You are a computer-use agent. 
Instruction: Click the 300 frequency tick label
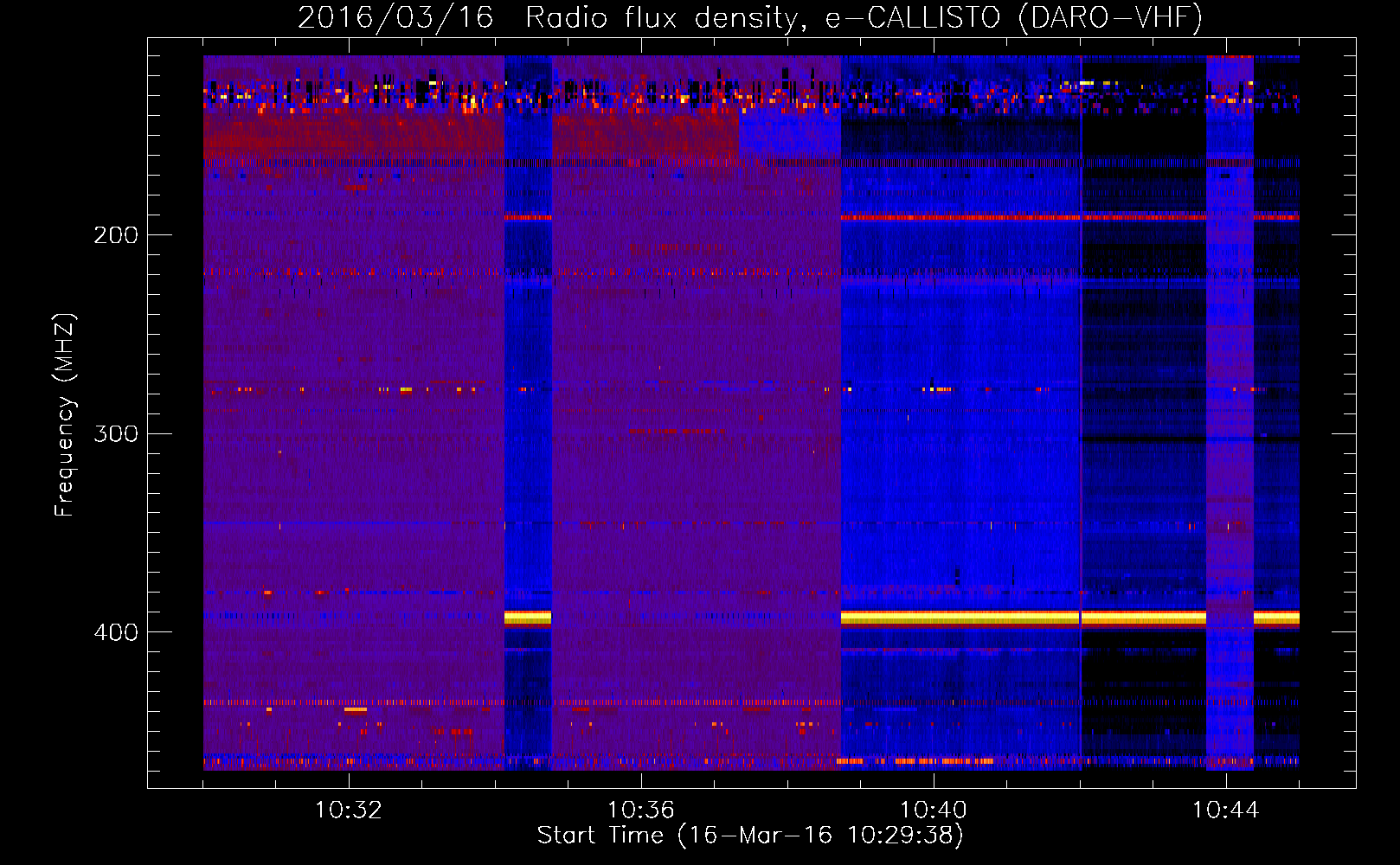click(x=116, y=433)
